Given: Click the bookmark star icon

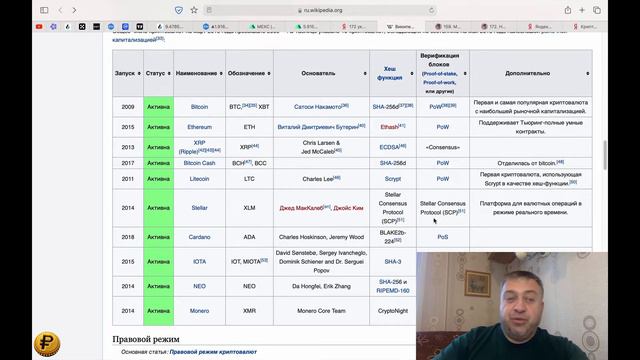Looking at the screenshot, I should click(x=194, y=10).
